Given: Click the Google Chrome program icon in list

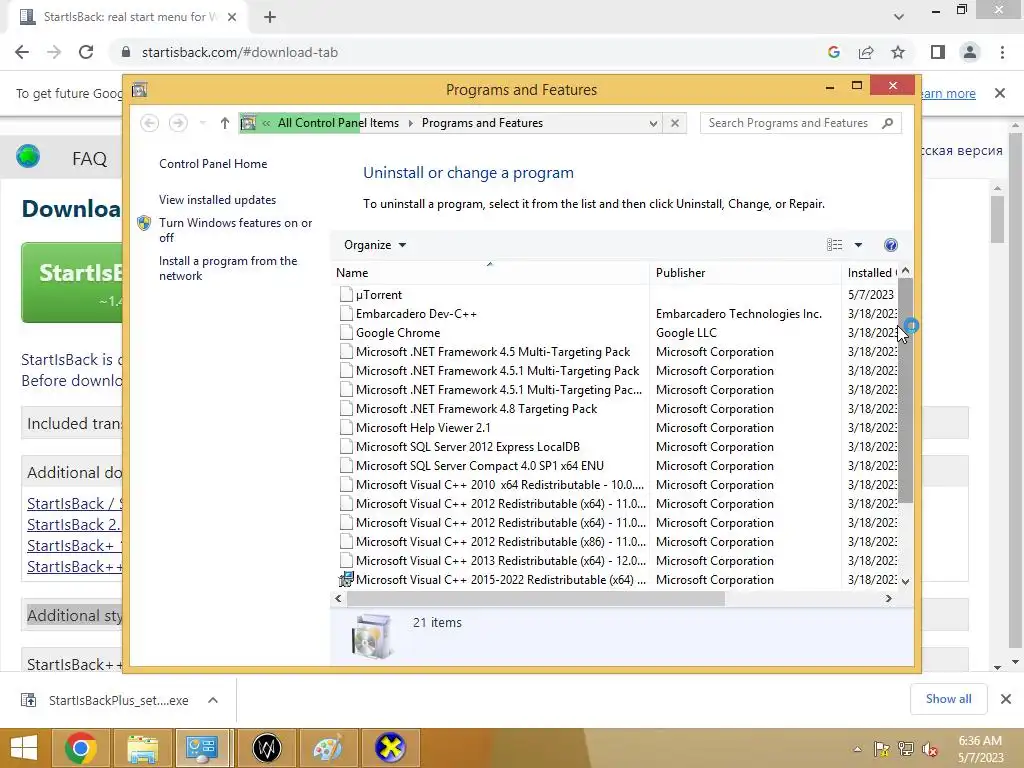Looking at the screenshot, I should tap(346, 332).
